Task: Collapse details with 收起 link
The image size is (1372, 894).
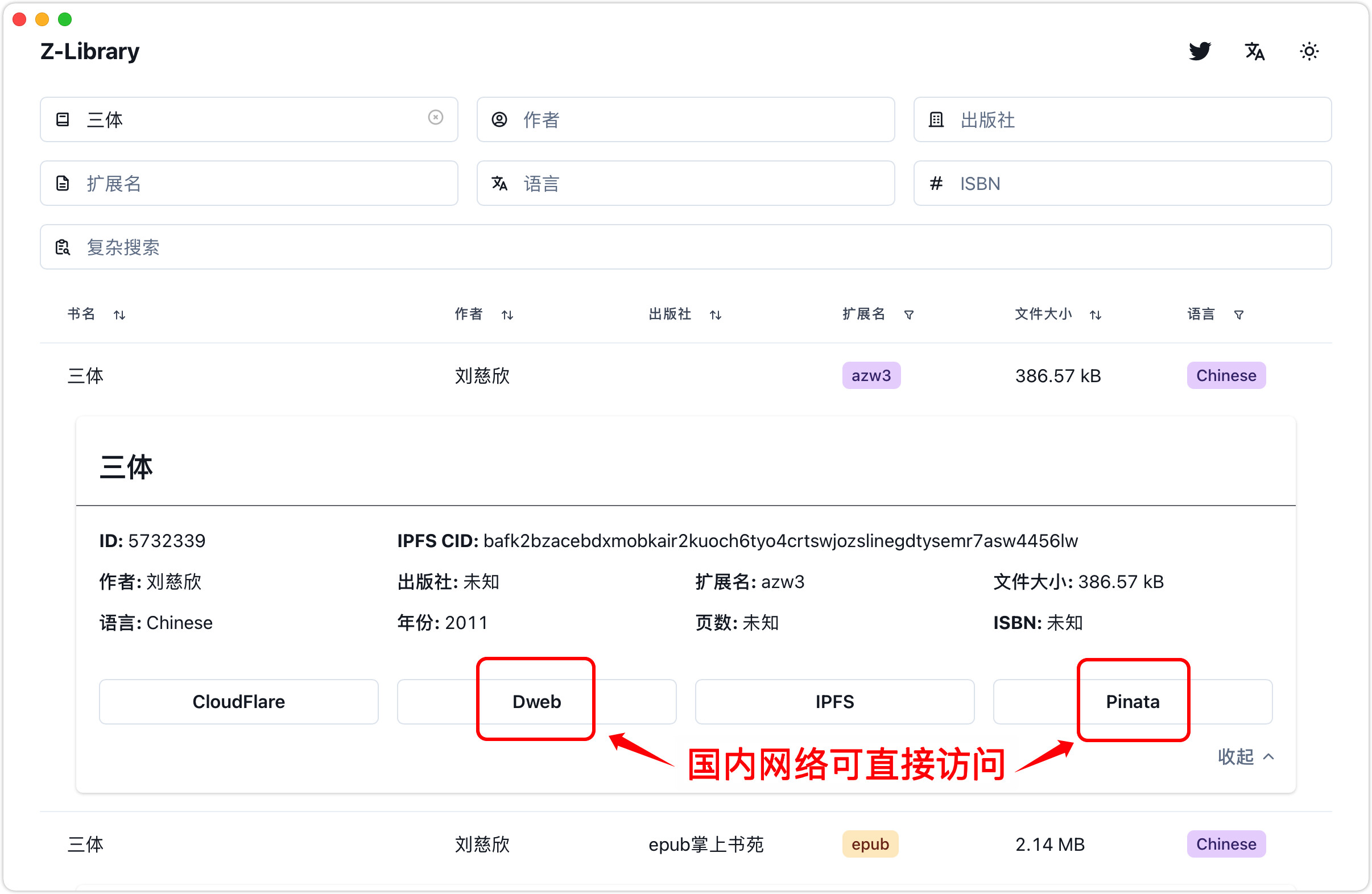Action: pos(1246,756)
